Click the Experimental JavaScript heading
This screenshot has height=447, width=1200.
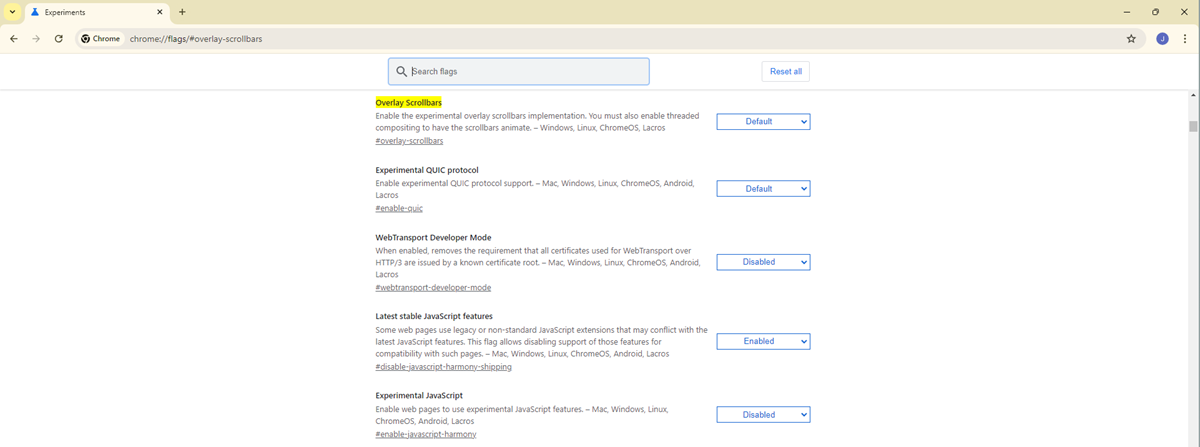coord(419,395)
